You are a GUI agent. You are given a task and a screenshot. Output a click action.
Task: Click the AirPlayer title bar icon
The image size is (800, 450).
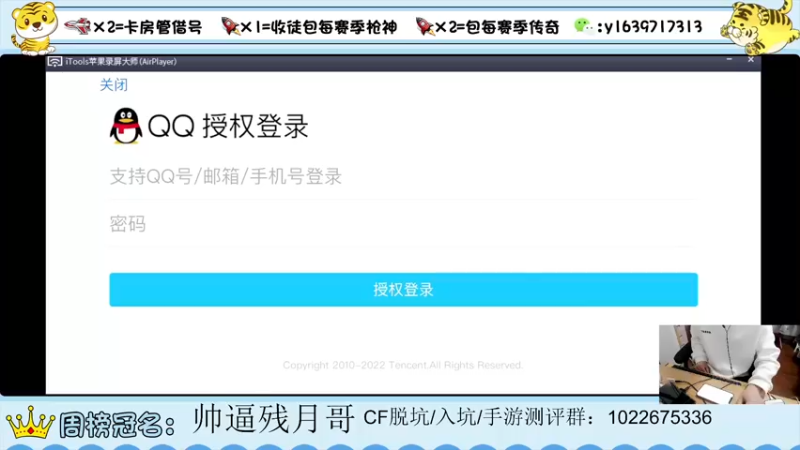click(55, 62)
